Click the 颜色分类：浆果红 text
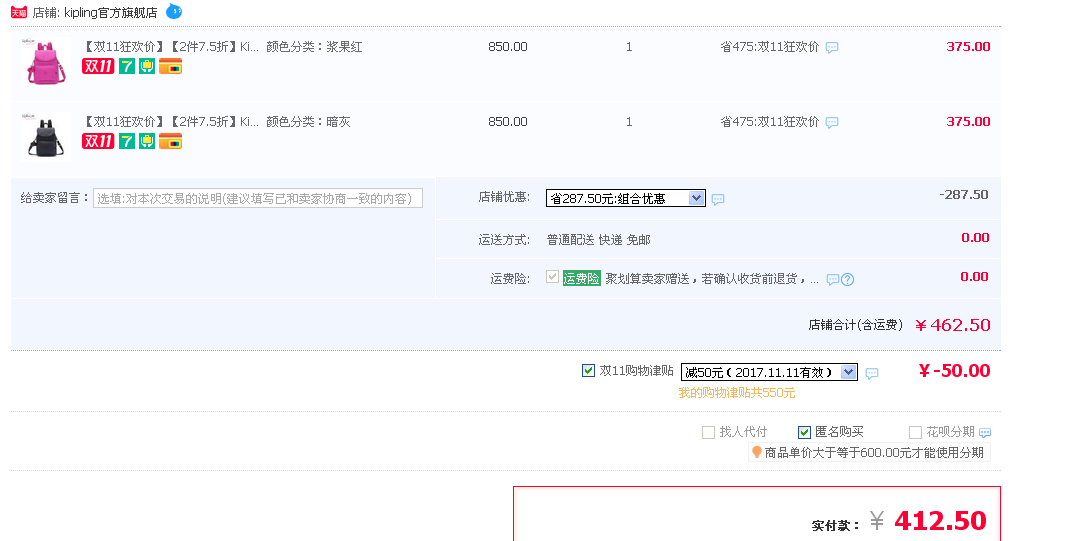The width and height of the screenshot is (1090, 541). 314,47
